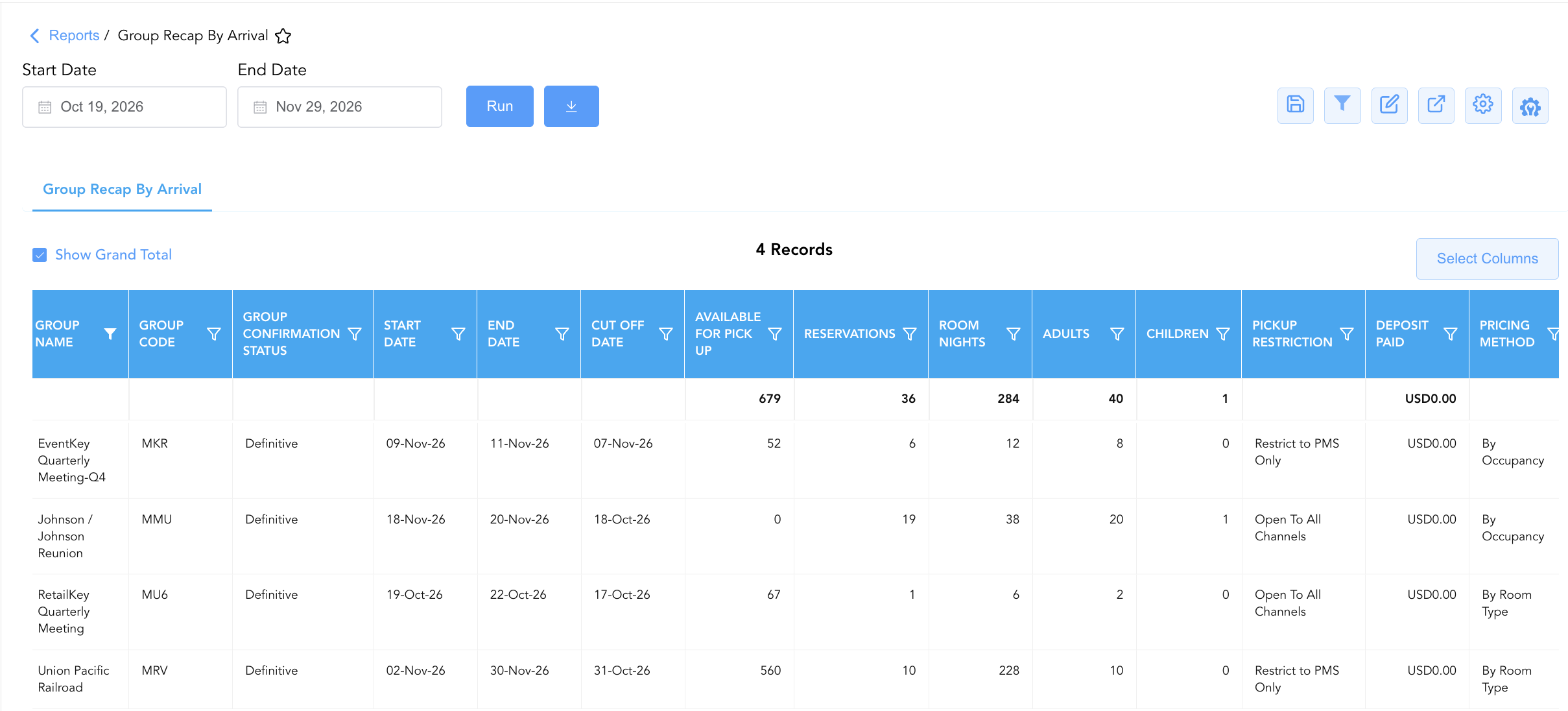The width and height of the screenshot is (1568, 711).
Task: Filter the Available For Pick Up column
Action: click(x=774, y=333)
